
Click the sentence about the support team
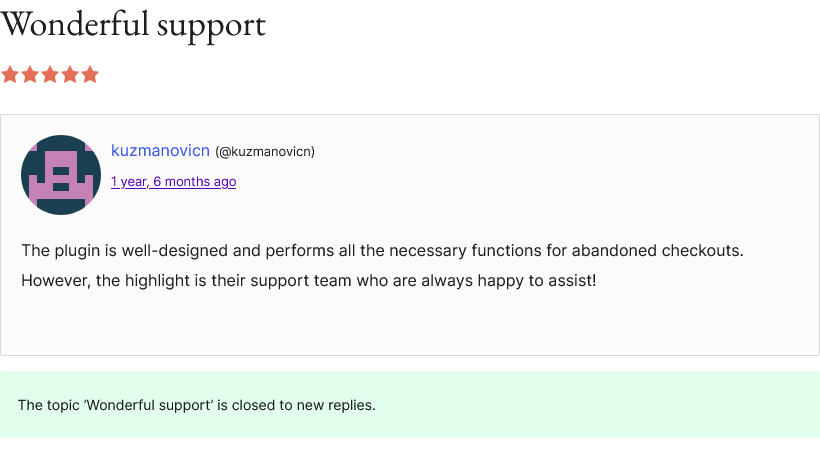[309, 281]
